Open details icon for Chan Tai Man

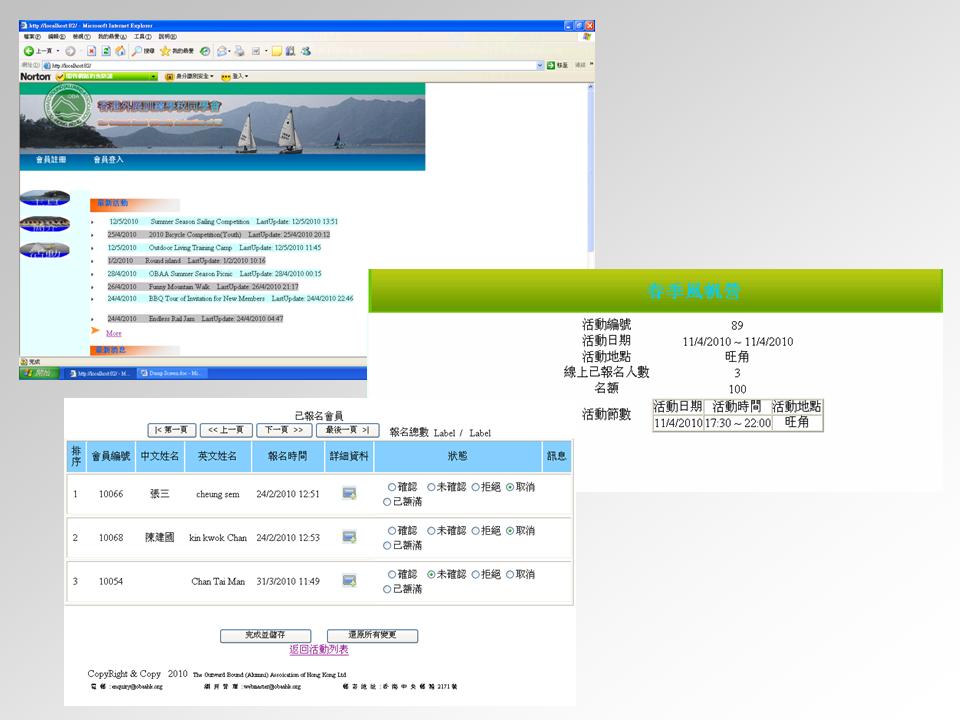click(349, 581)
